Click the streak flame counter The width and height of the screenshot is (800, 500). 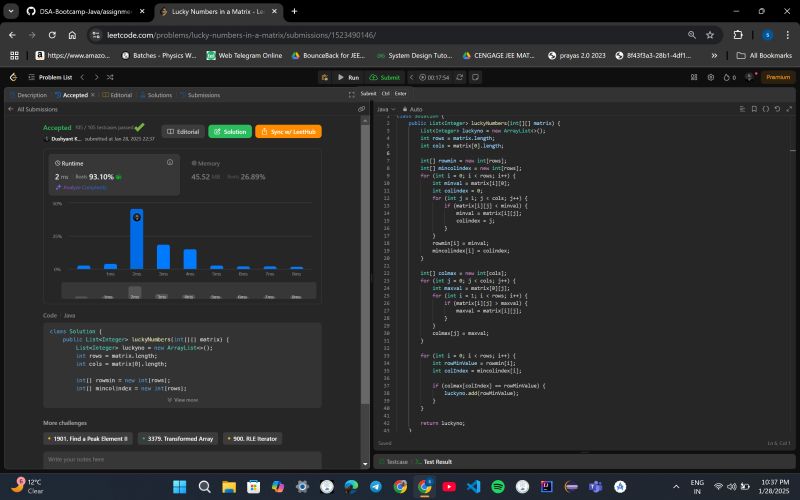click(x=730, y=78)
